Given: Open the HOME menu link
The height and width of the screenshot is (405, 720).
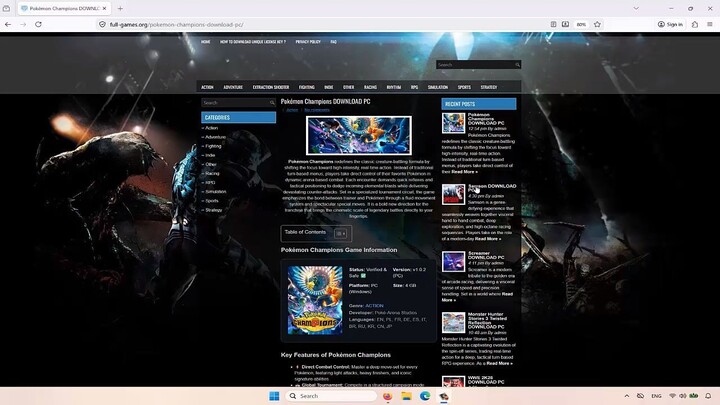Looking at the screenshot, I should point(205,42).
